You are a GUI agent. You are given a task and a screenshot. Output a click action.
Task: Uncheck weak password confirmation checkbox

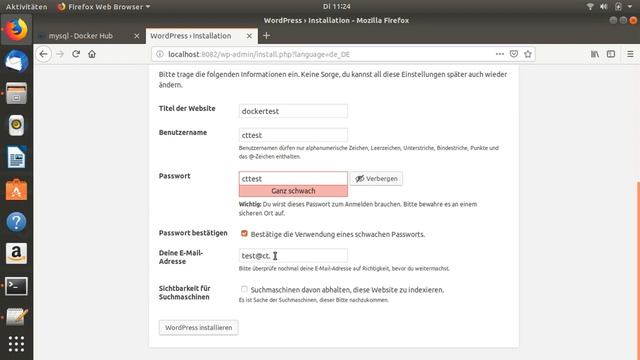(x=244, y=233)
